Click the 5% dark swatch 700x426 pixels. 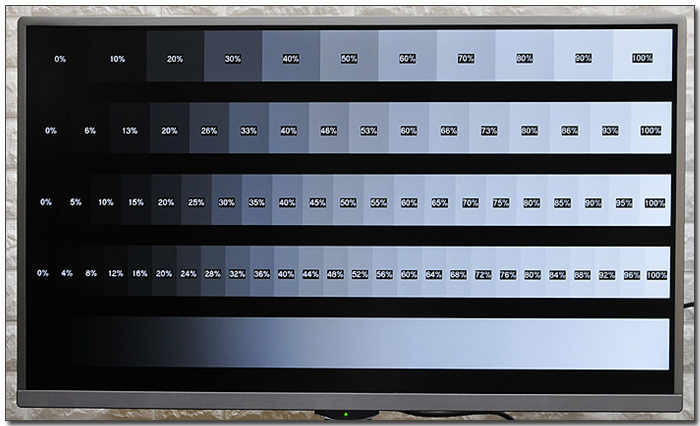point(76,202)
